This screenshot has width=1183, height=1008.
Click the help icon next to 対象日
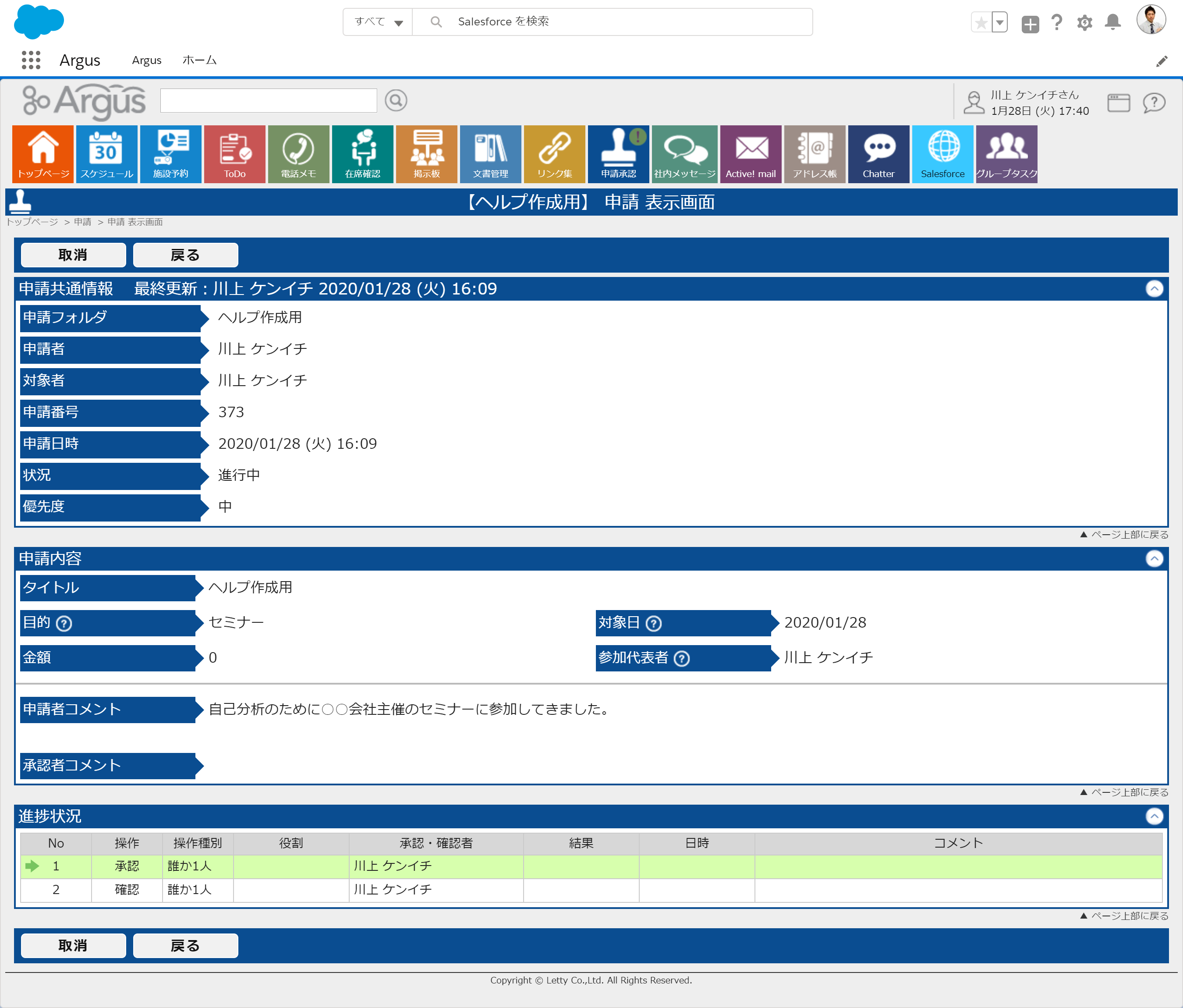tap(653, 624)
